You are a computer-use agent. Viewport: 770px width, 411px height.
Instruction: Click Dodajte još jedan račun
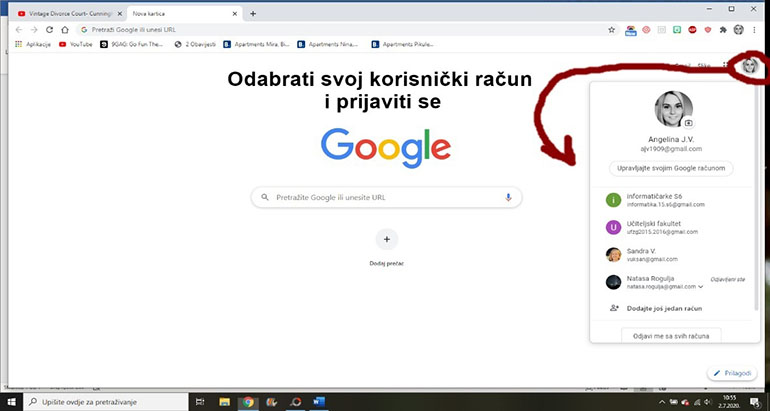point(665,308)
